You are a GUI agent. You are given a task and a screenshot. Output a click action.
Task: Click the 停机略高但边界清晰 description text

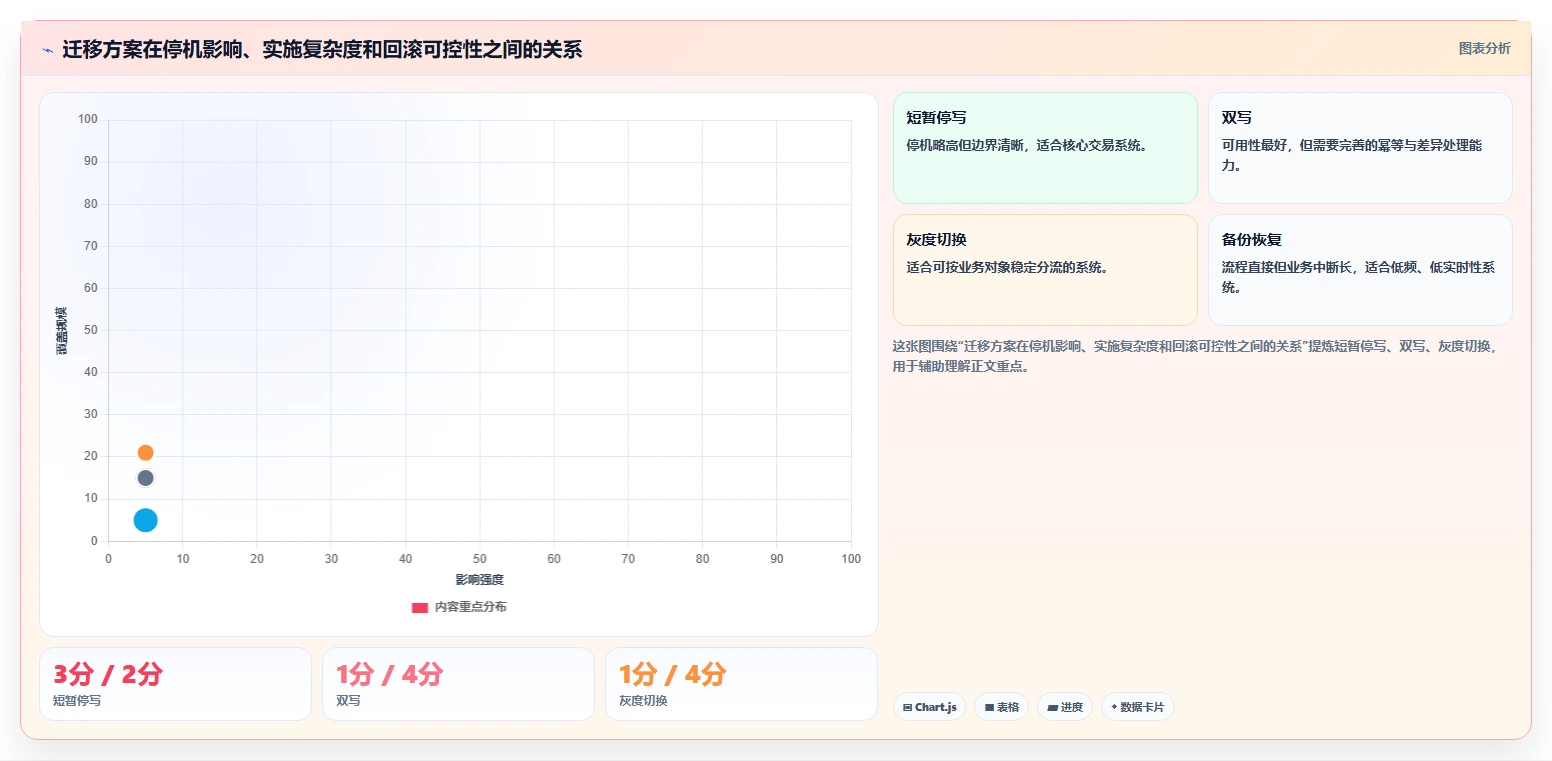(1027, 145)
